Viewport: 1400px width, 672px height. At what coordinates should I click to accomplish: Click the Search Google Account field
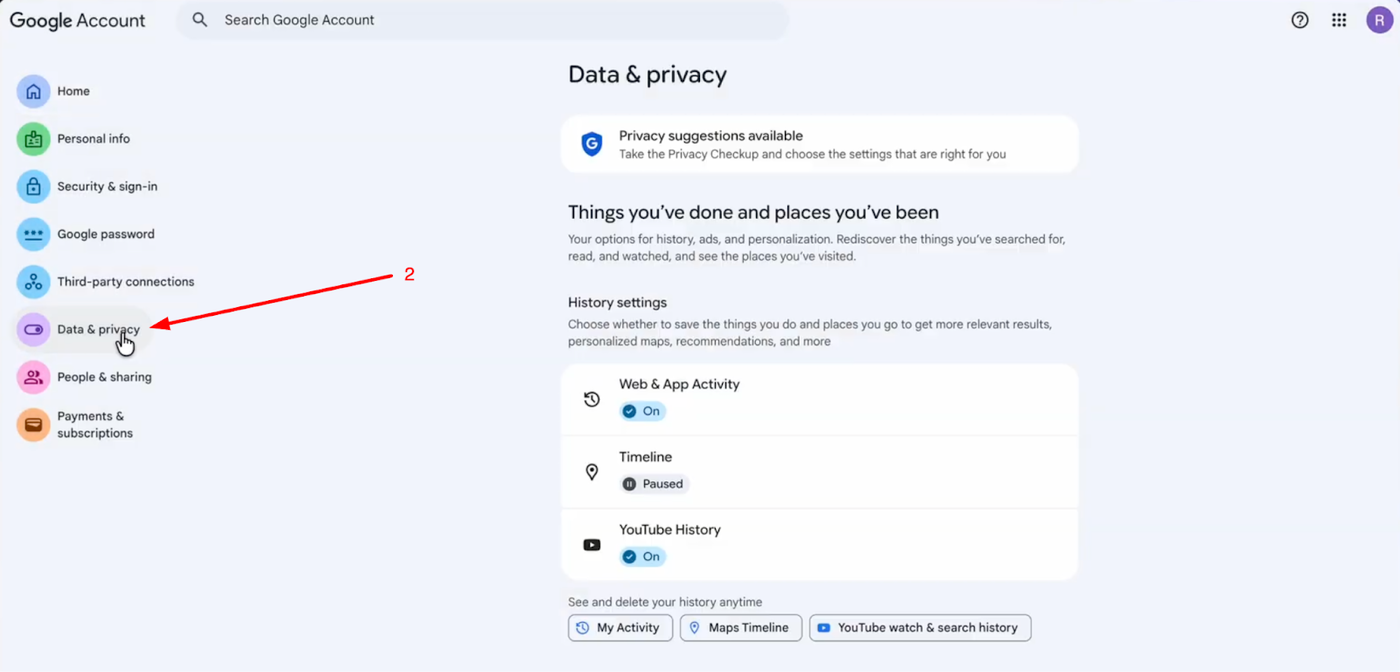tap(480, 20)
